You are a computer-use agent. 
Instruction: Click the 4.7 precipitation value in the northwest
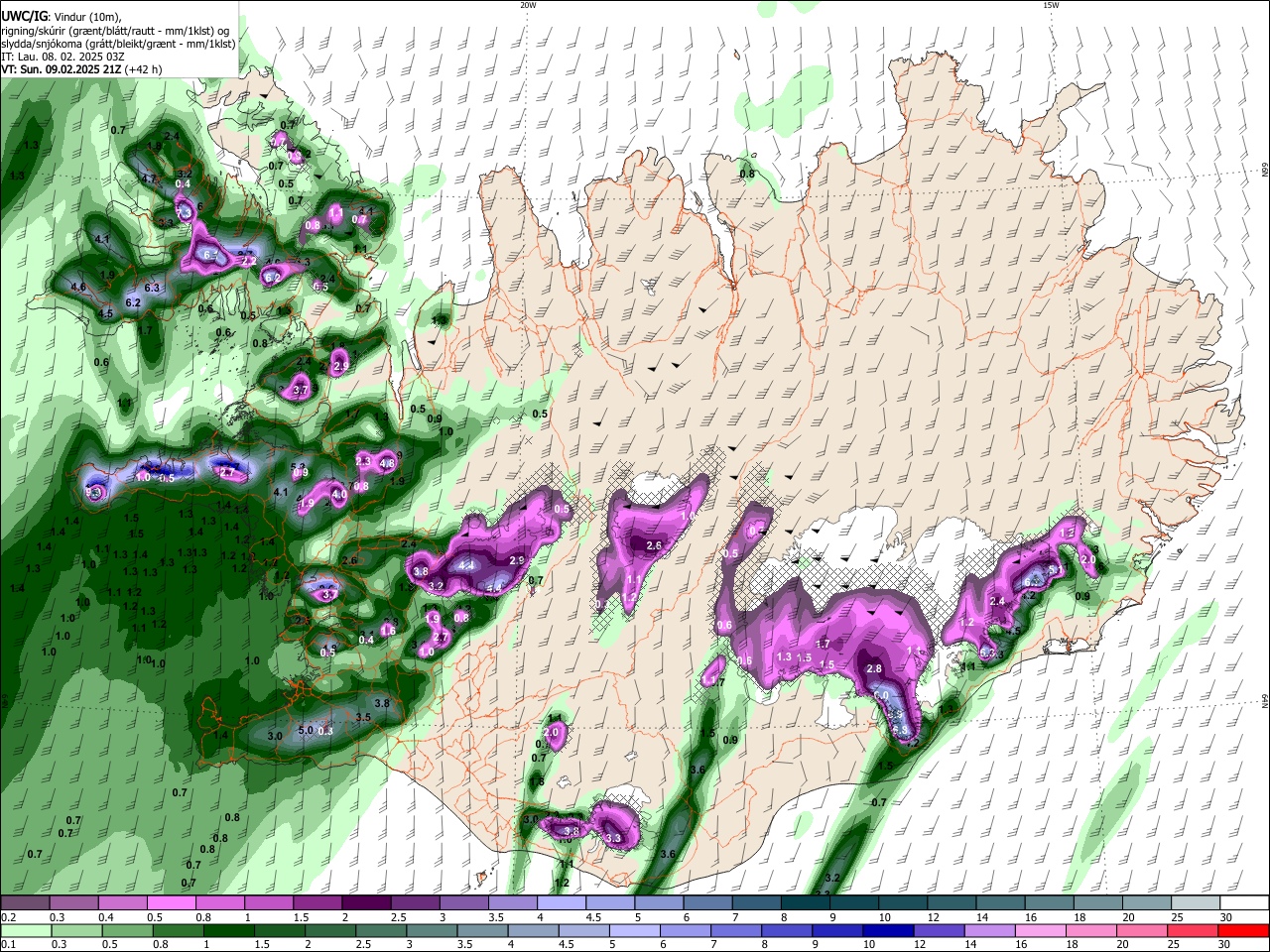click(150, 178)
